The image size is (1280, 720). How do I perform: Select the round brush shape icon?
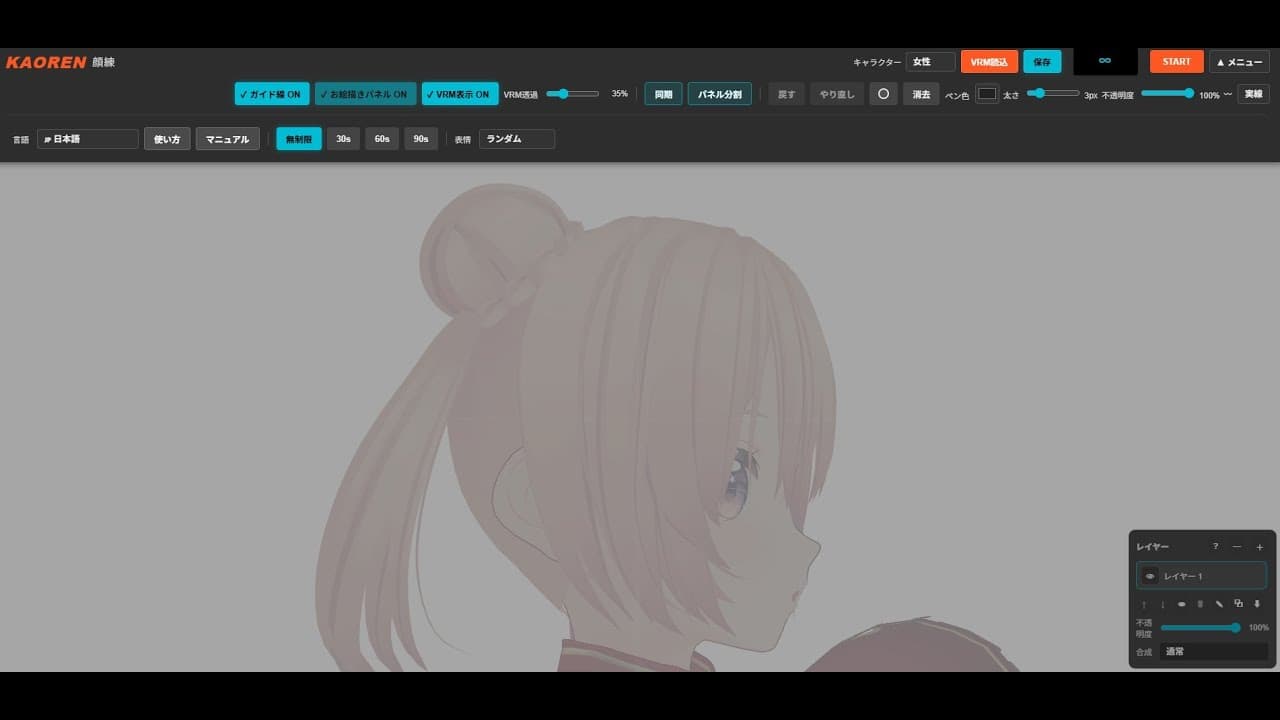pyautogui.click(x=883, y=93)
